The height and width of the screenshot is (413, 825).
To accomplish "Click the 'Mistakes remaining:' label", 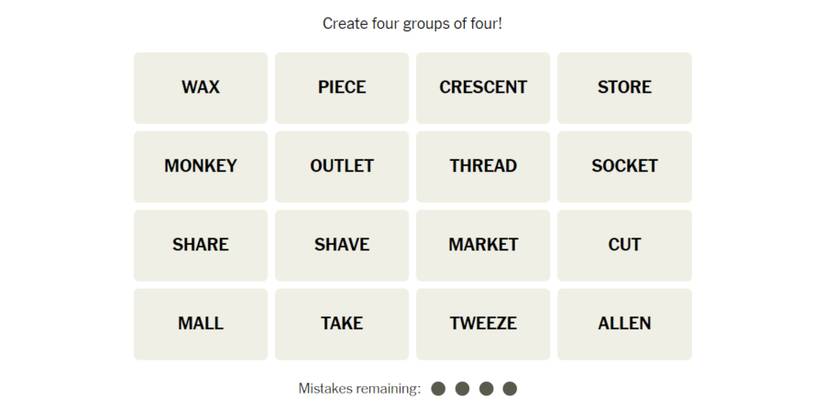I will 359,389.
